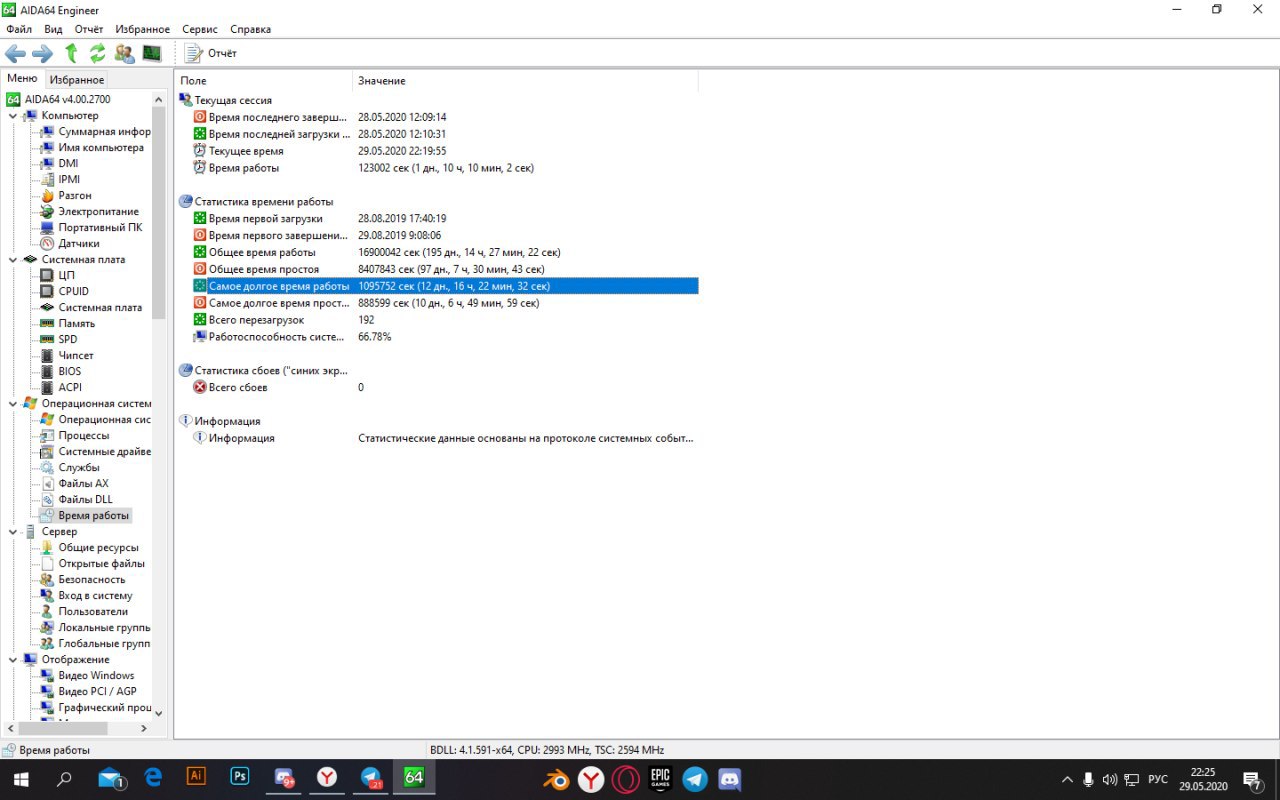
Task: Open the Датчики tree item
Action: pyautogui.click(x=70, y=244)
